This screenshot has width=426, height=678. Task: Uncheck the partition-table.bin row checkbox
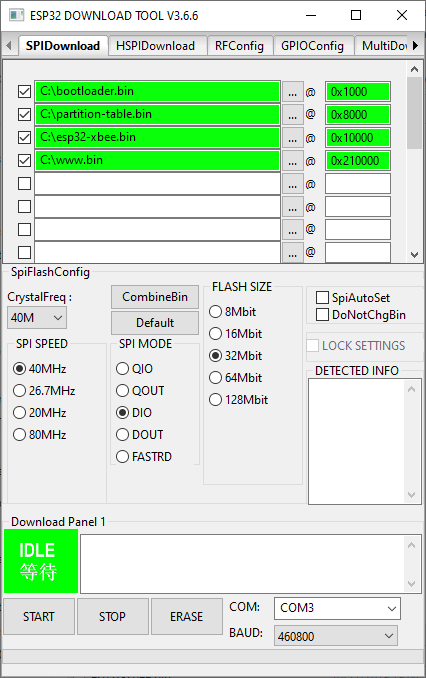point(25,114)
